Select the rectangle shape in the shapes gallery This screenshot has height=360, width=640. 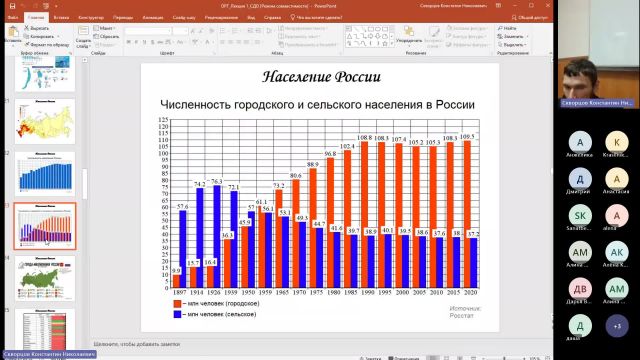tap(370, 29)
